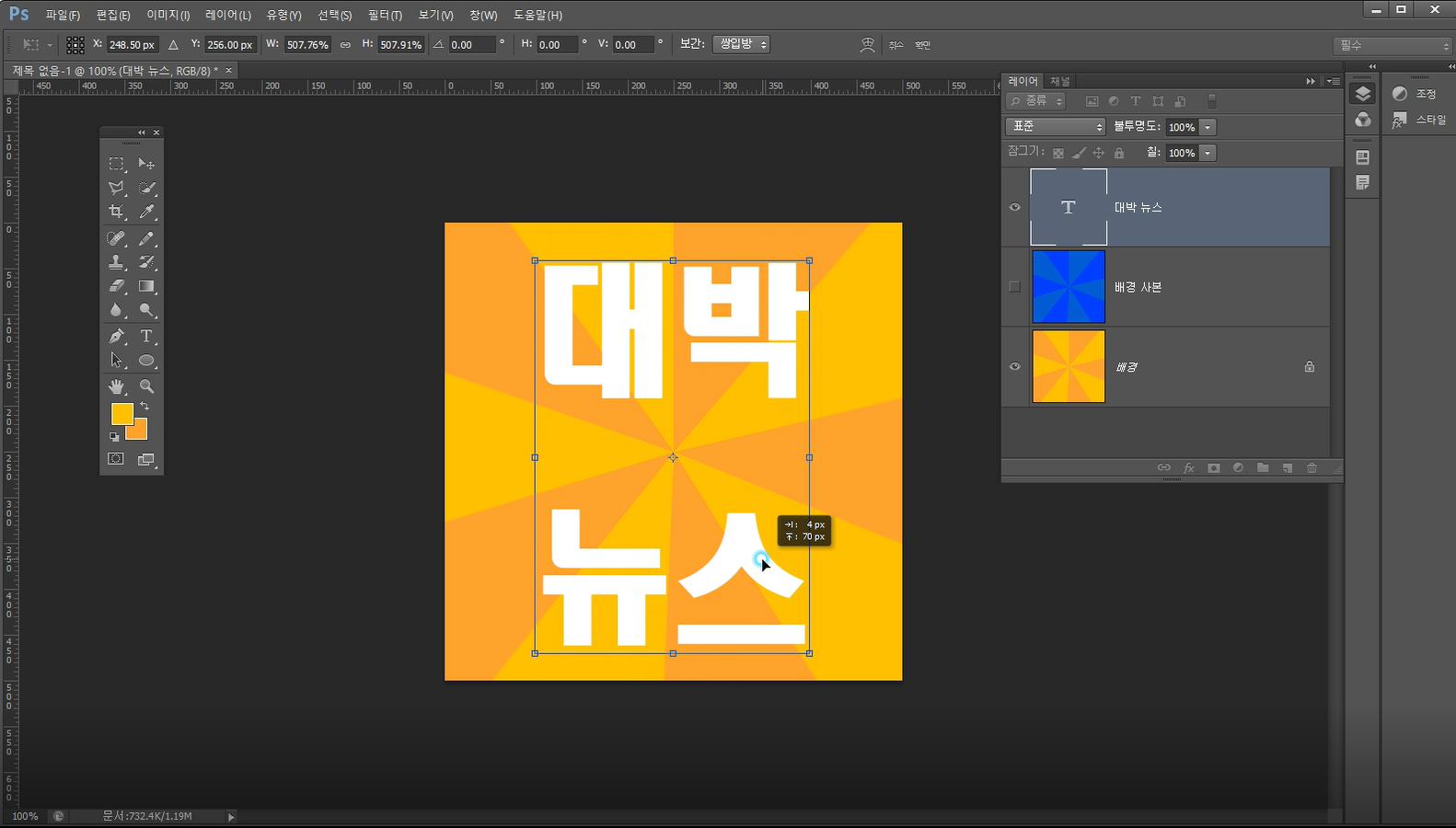
Task: Click the reference point locator grid
Action: click(75, 44)
